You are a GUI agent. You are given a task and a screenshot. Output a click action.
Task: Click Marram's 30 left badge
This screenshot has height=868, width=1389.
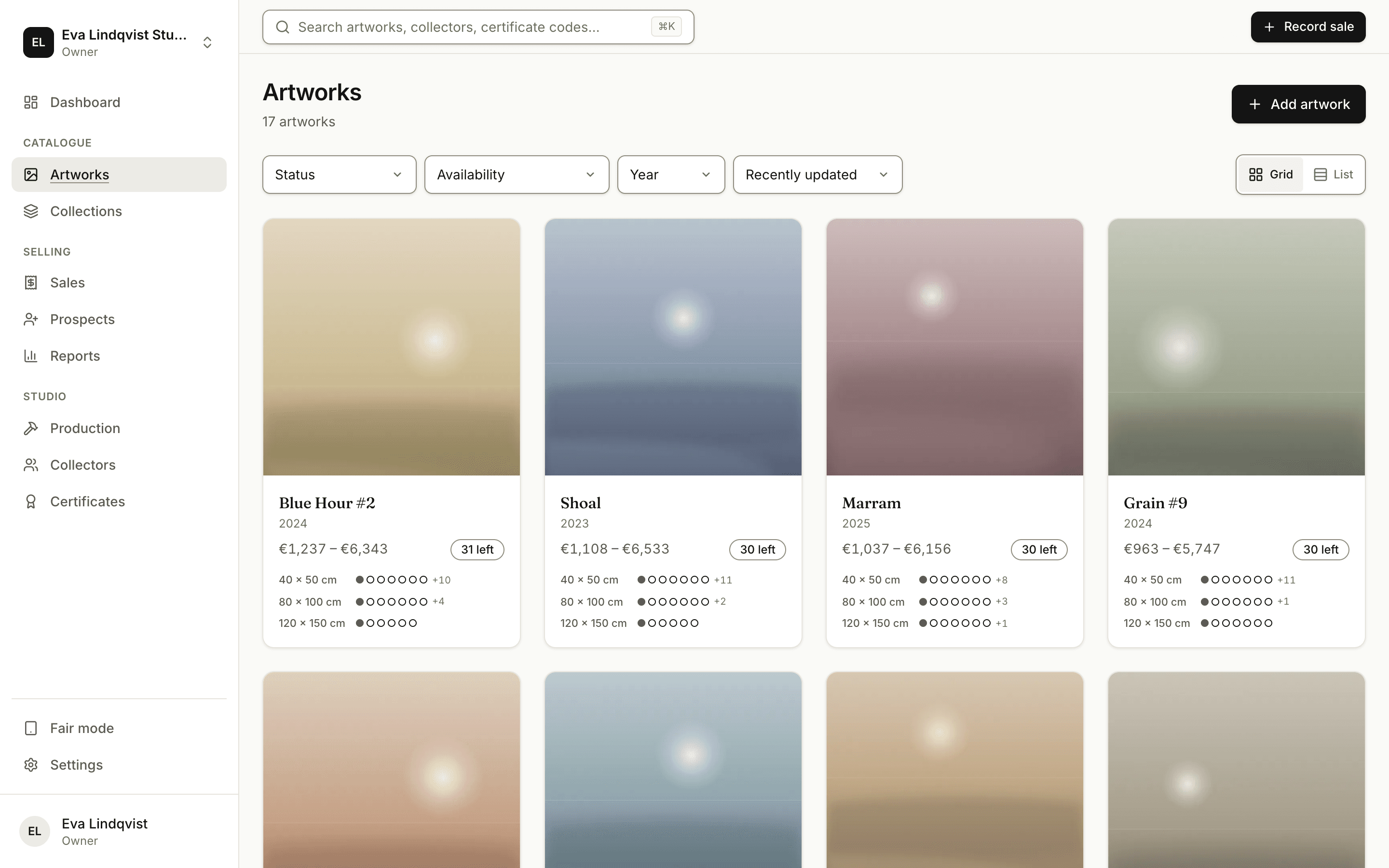[x=1039, y=549]
